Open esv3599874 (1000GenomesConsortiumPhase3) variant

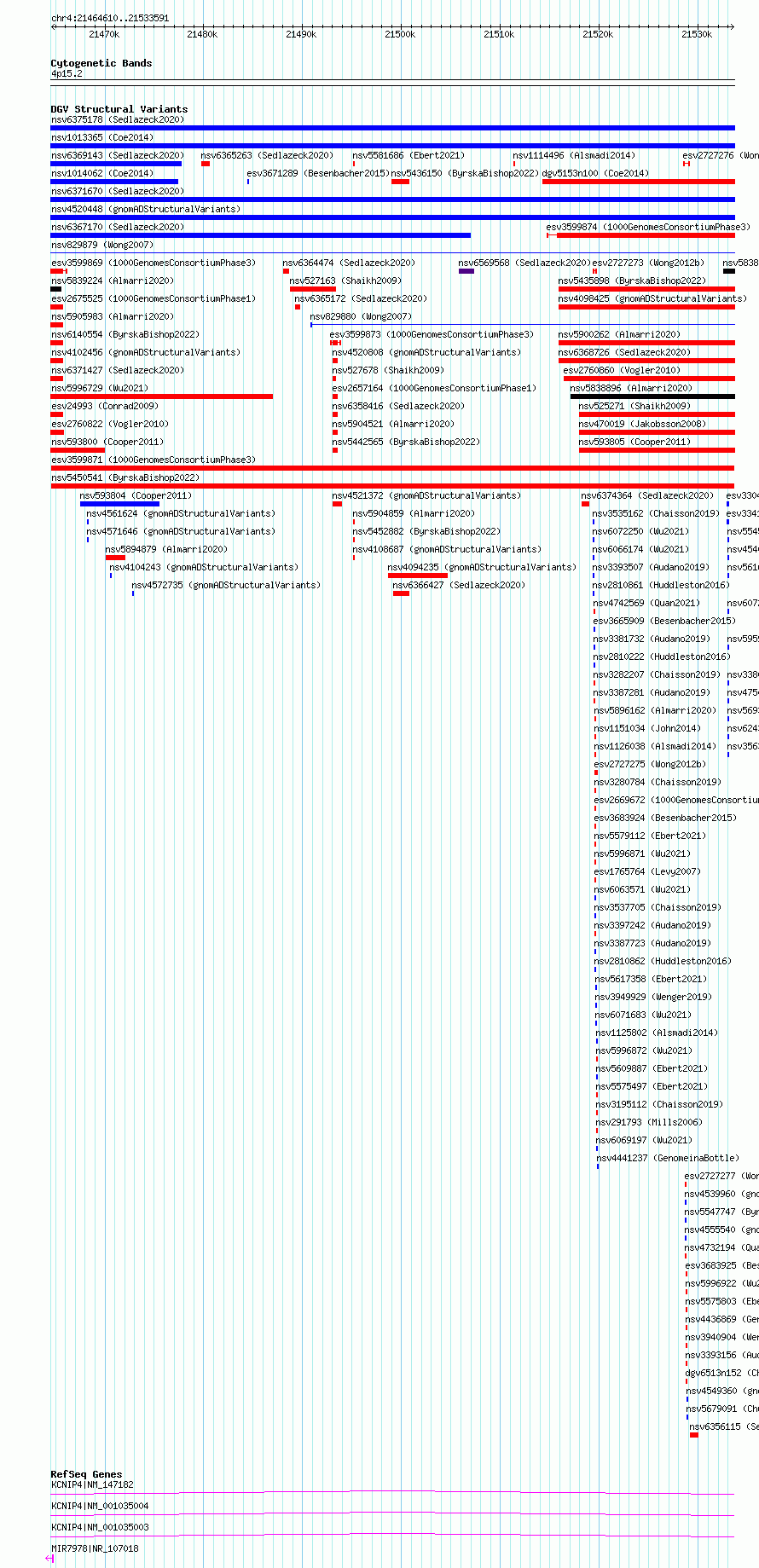tap(648, 227)
